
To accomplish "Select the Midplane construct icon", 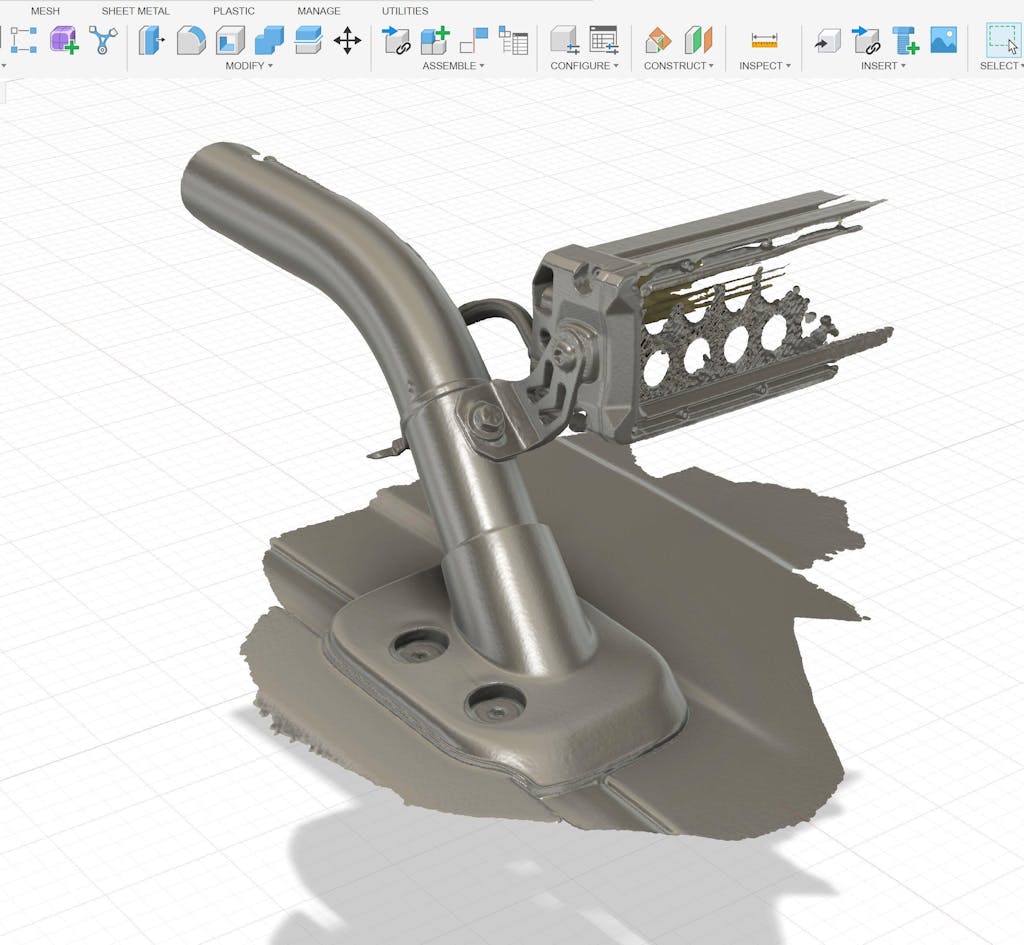I will pos(698,40).
